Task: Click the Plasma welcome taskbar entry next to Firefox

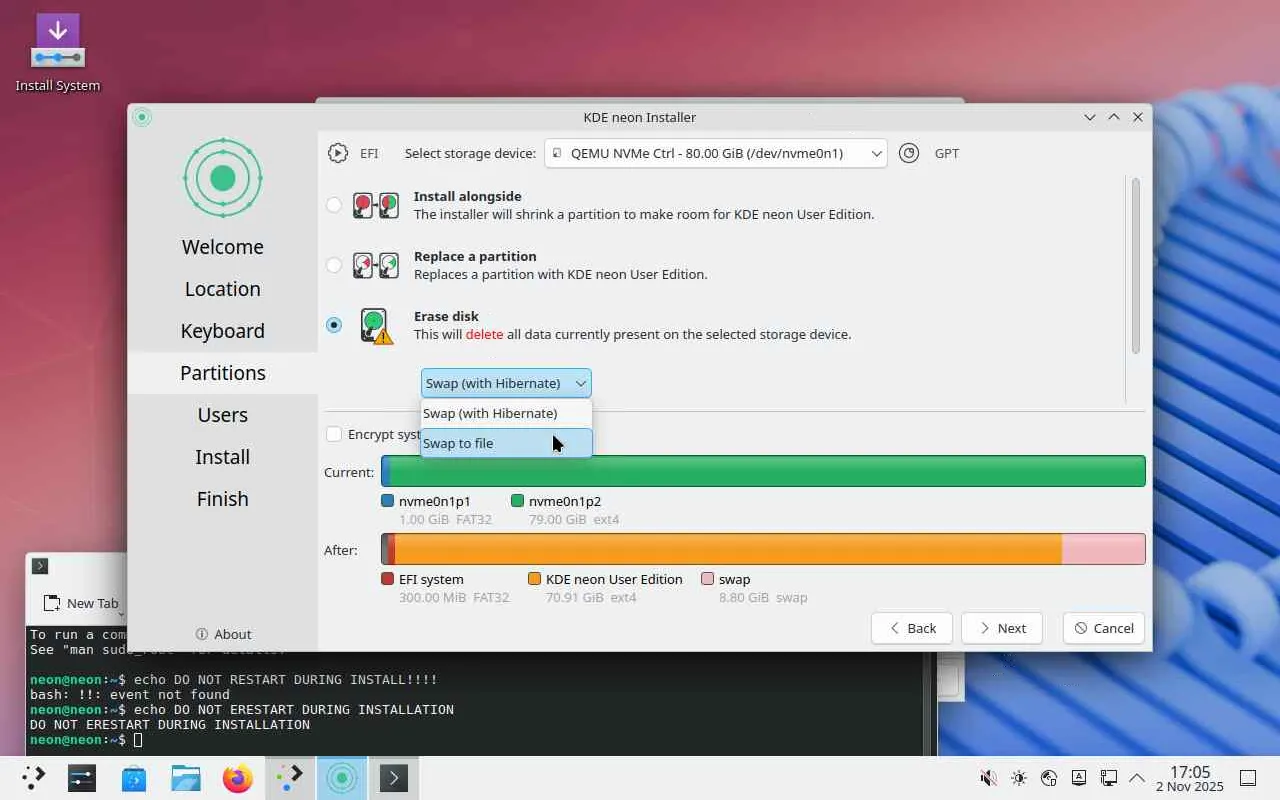Action: click(x=290, y=778)
